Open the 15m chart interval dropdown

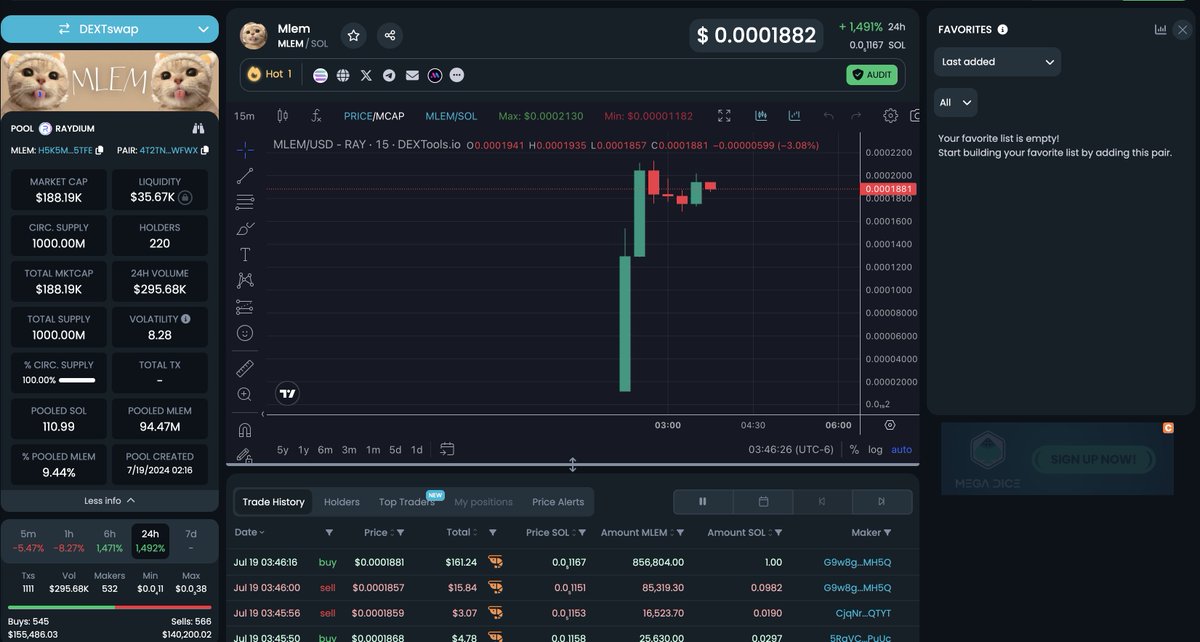click(244, 116)
